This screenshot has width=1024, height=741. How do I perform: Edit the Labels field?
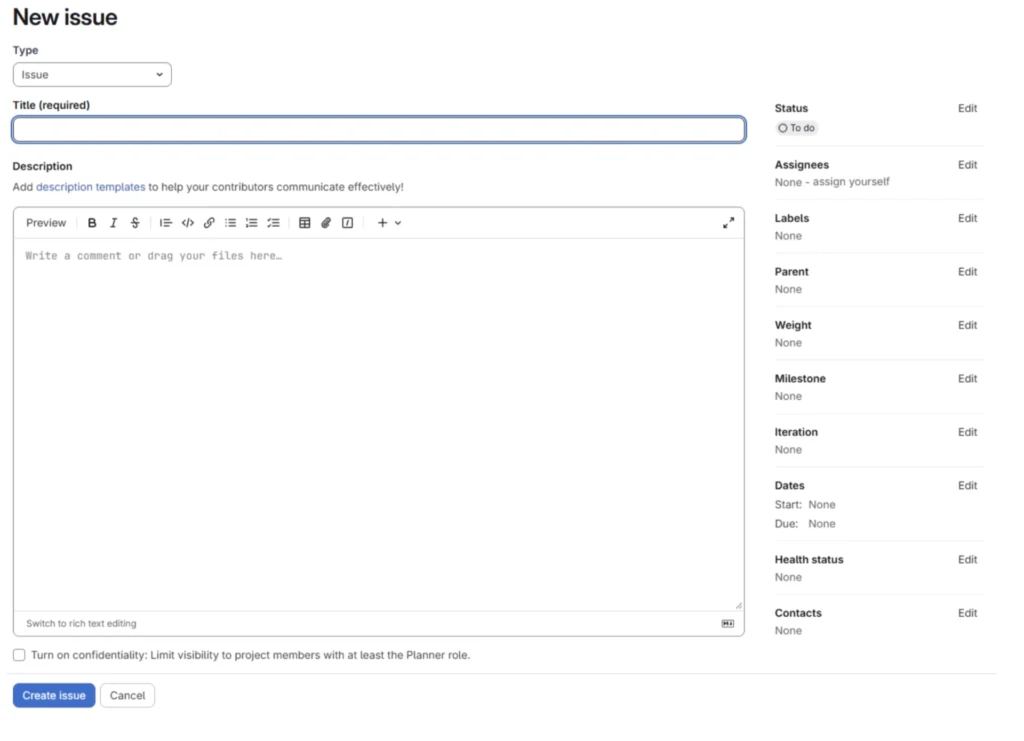(967, 219)
